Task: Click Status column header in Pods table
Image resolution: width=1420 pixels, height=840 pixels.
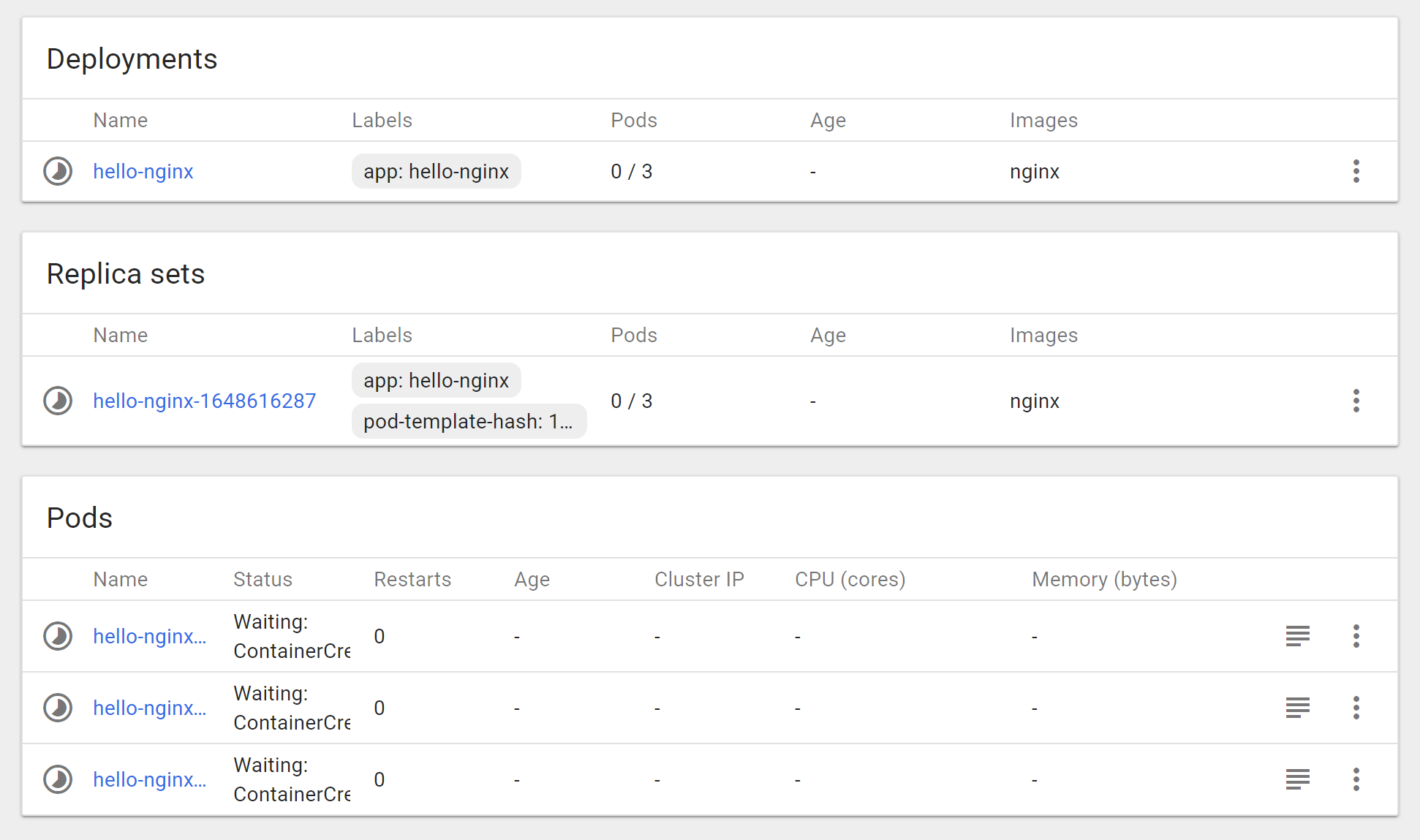Action: [263, 579]
